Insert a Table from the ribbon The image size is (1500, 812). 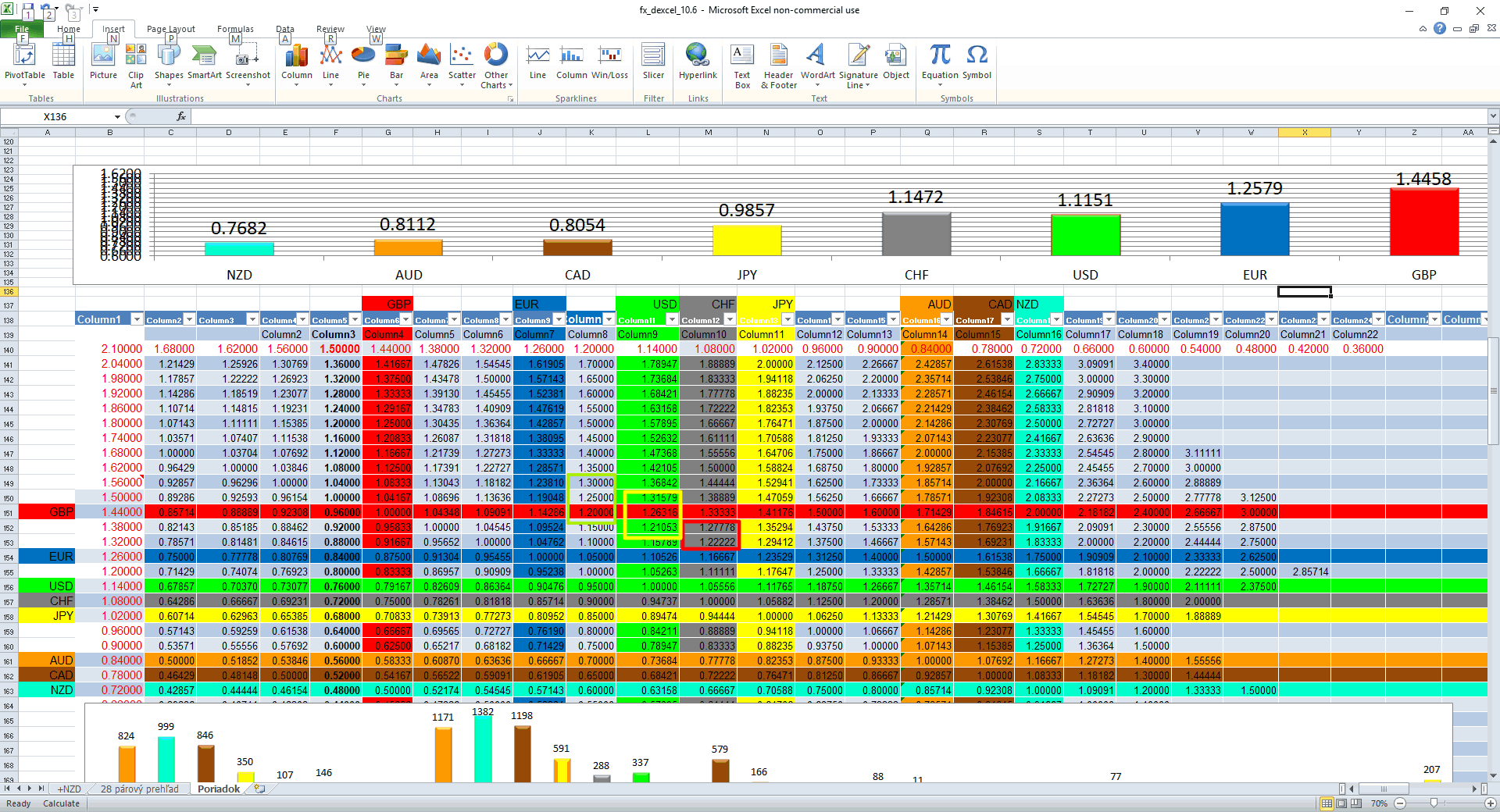tap(63, 62)
